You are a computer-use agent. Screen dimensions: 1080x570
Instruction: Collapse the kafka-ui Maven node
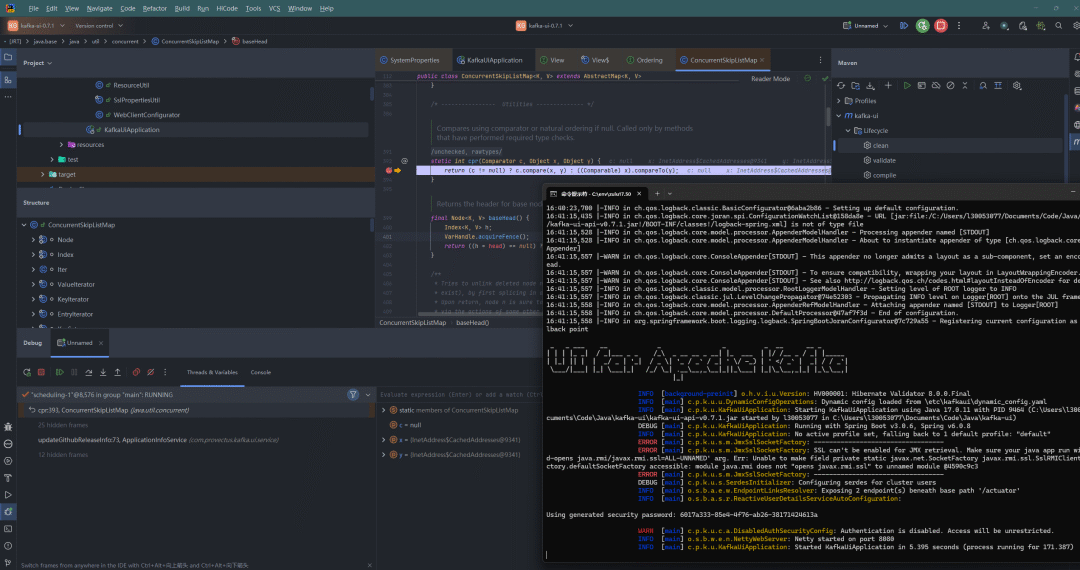click(x=839, y=116)
